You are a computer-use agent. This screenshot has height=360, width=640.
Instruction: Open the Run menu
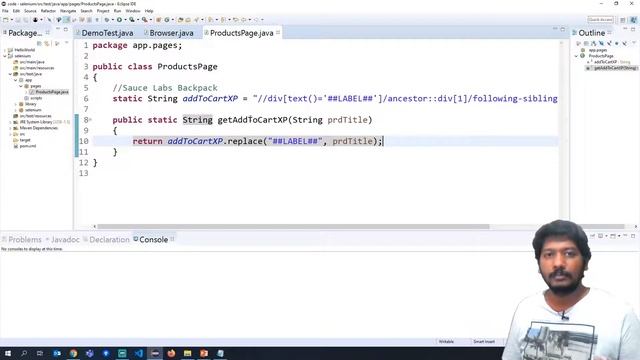tap(118, 11)
